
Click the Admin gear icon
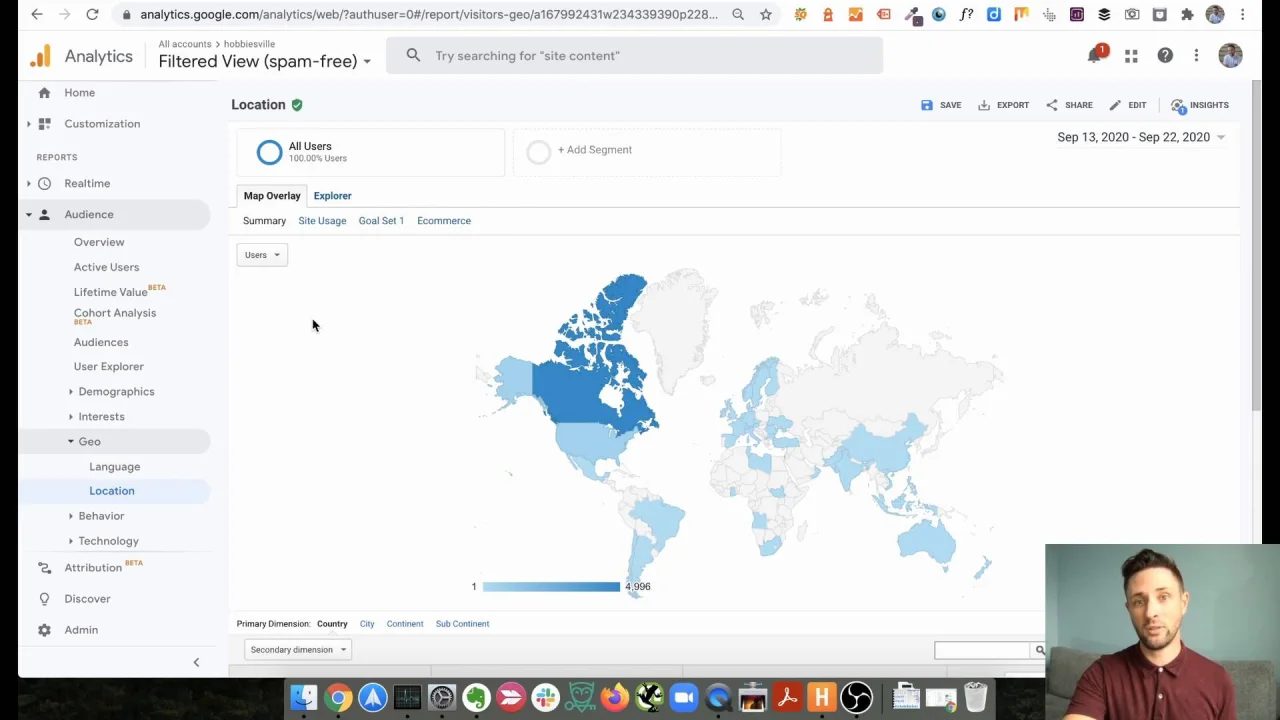[x=44, y=630]
